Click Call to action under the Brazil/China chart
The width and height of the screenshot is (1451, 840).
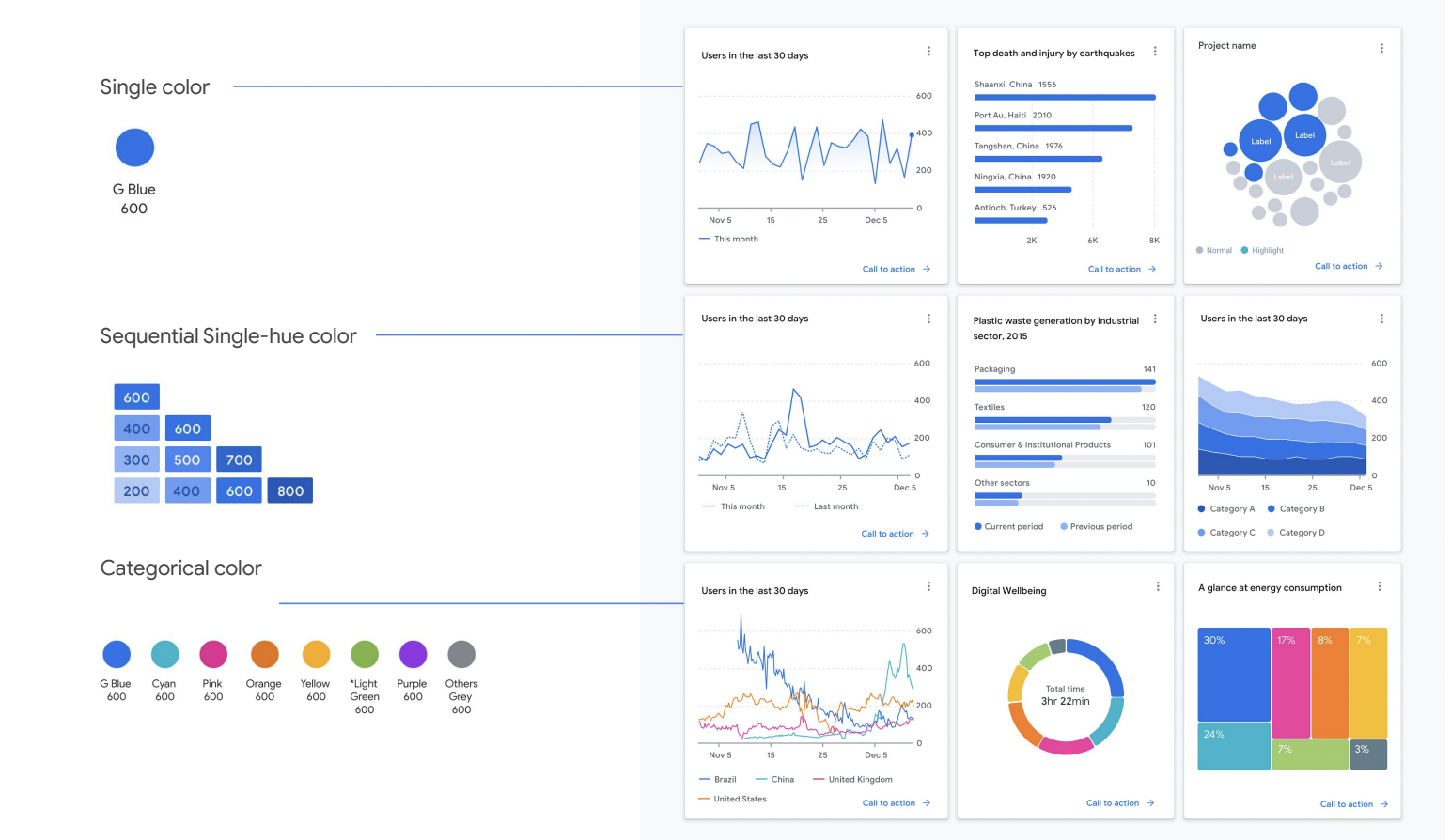[x=888, y=803]
